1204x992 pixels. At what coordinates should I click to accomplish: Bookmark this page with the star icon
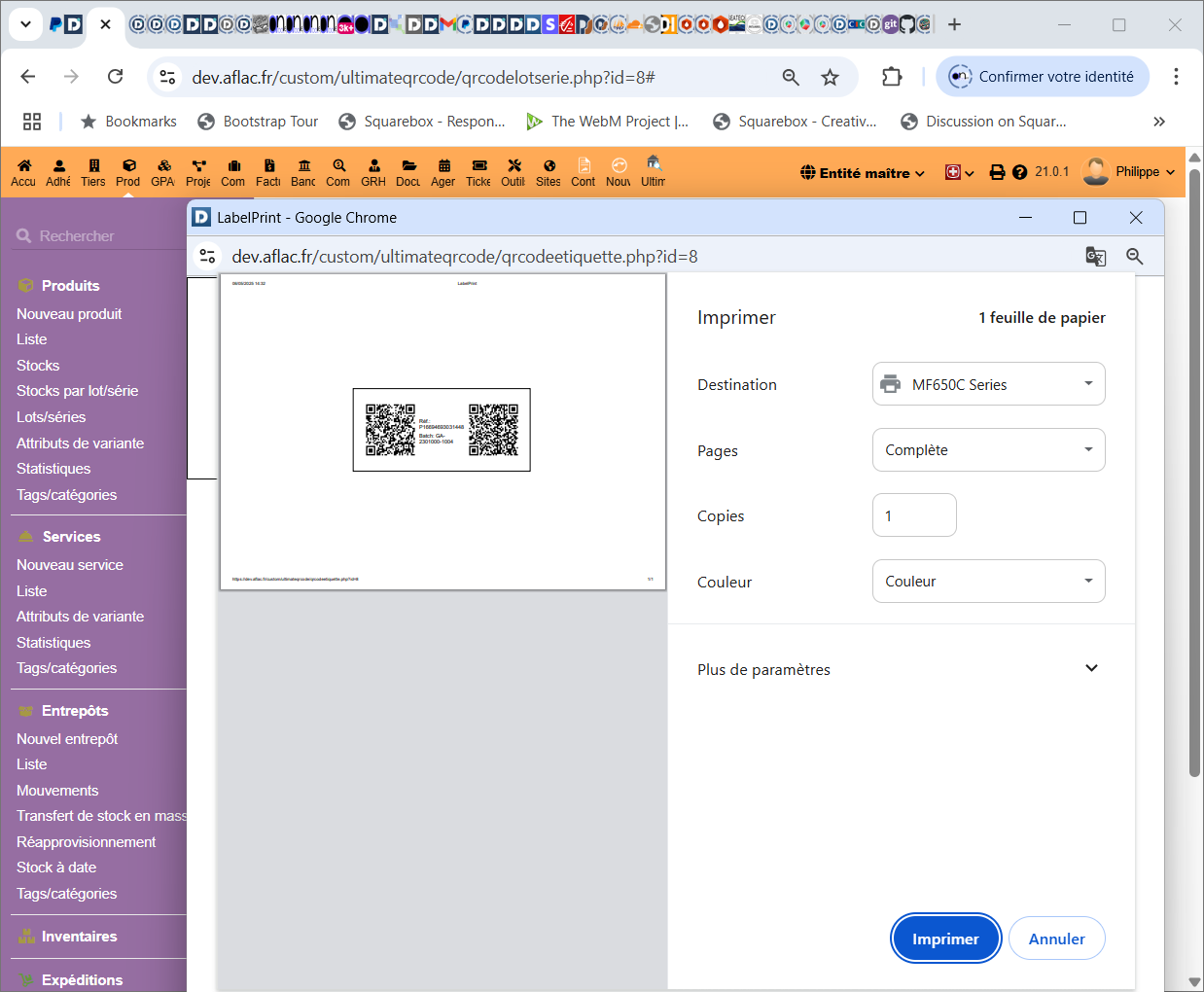point(830,77)
